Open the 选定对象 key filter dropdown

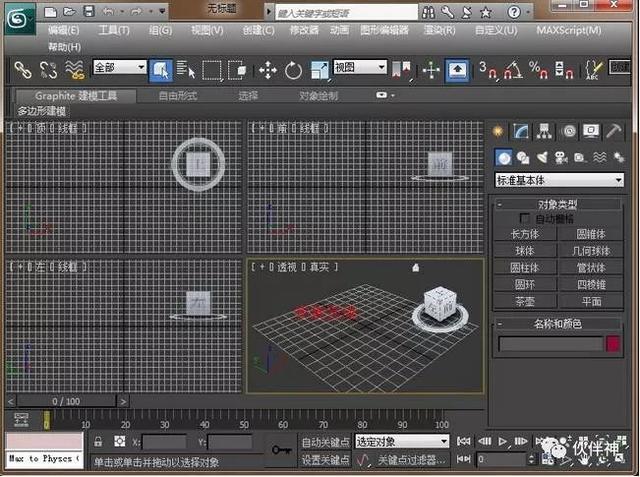pyautogui.click(x=402, y=441)
